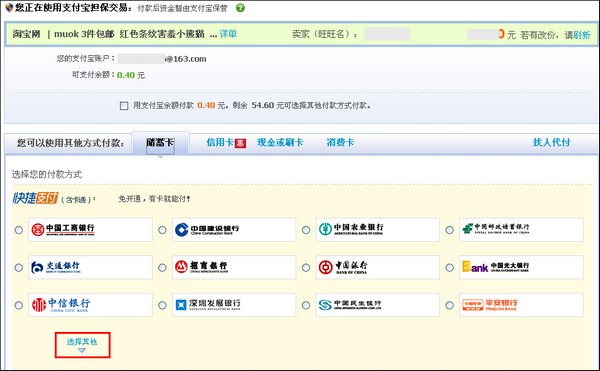Select the 平安银行 radio button
The image size is (600, 371).
click(450, 305)
